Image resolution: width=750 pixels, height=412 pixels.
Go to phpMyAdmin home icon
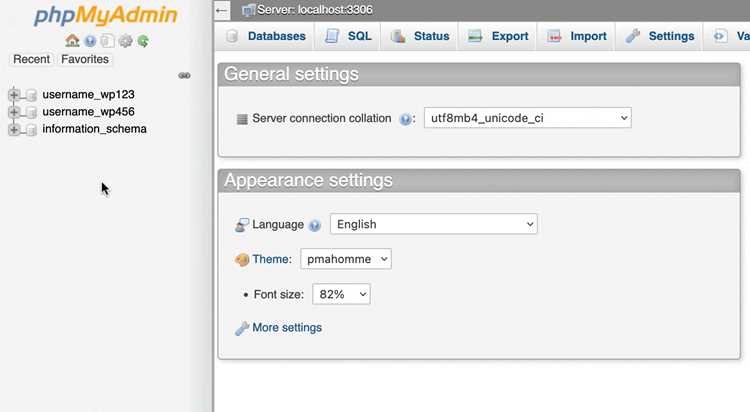tap(72, 41)
